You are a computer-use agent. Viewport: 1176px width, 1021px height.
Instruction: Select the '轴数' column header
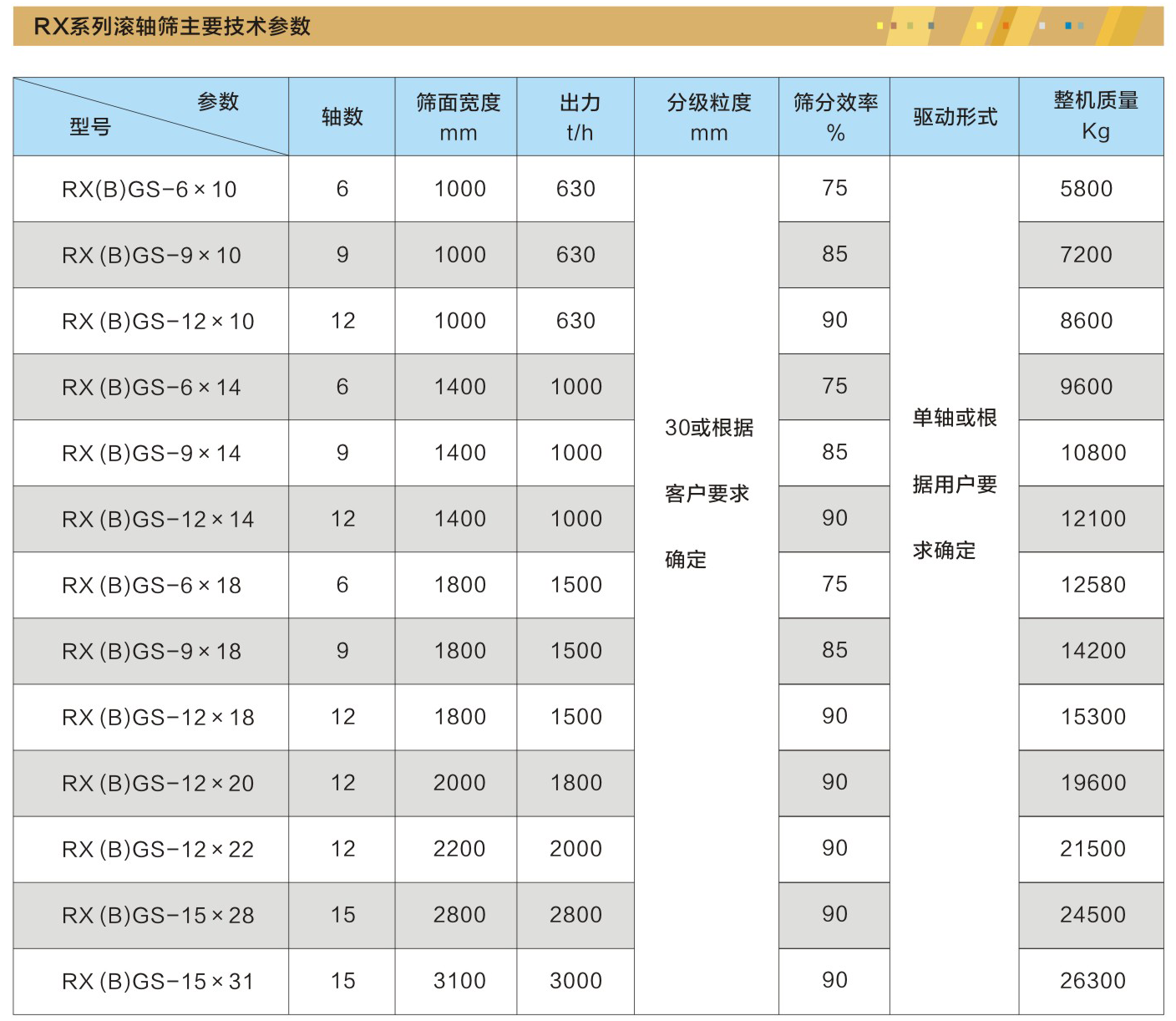pos(342,117)
